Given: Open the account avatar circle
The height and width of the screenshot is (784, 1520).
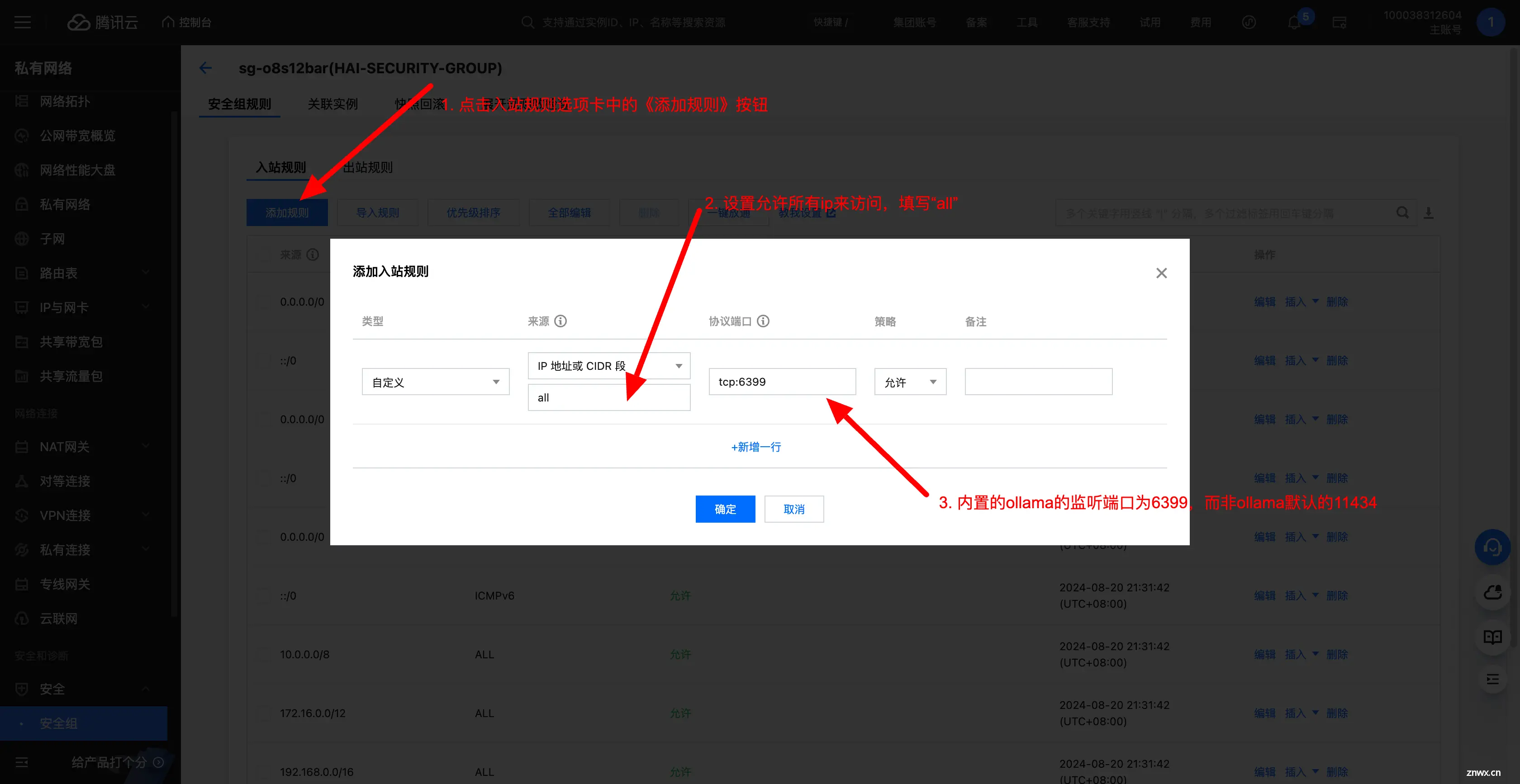Looking at the screenshot, I should tap(1491, 23).
